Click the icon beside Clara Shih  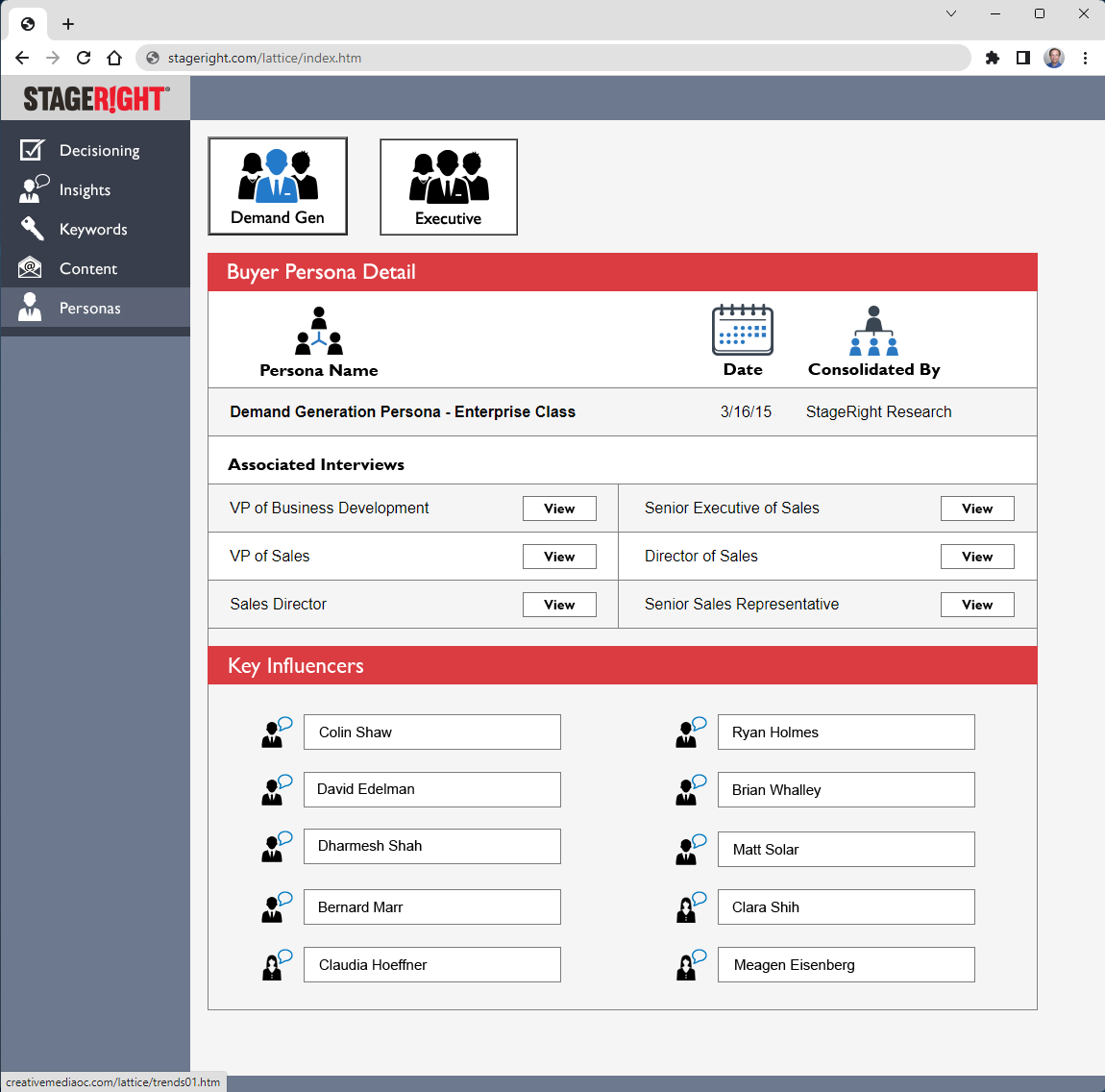(691, 906)
